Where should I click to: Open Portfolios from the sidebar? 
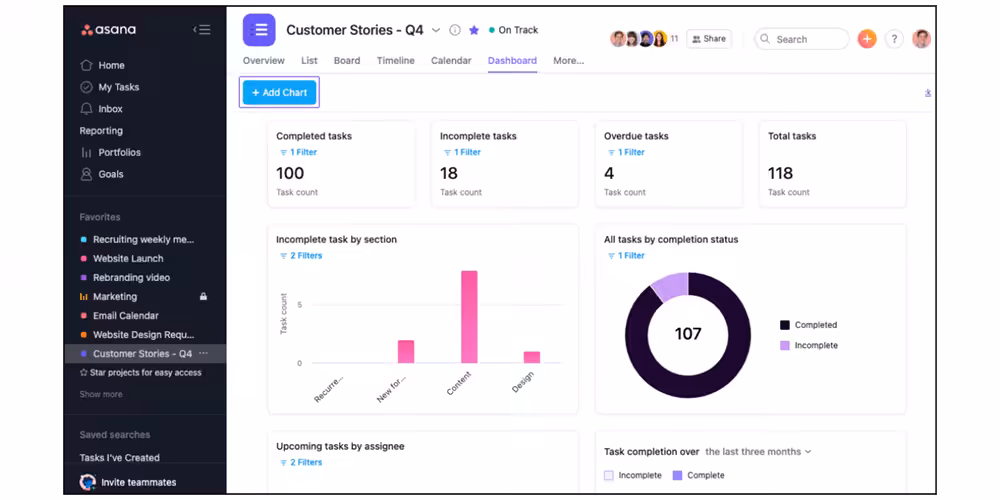tap(119, 153)
